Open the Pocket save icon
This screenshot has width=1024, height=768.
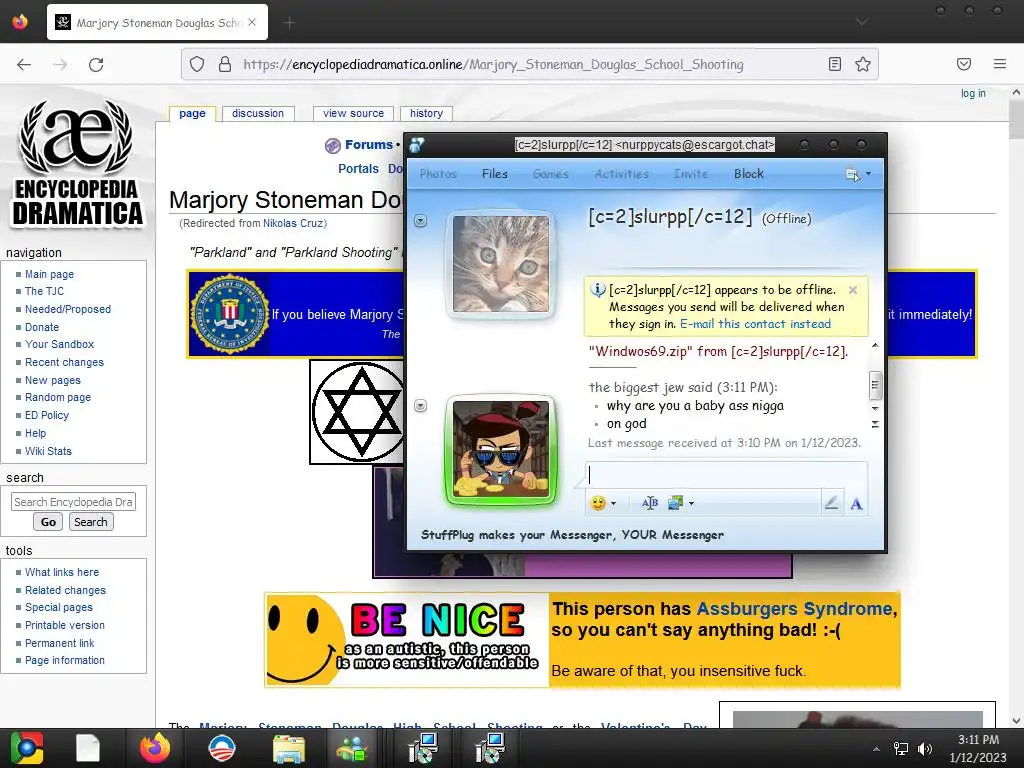964,64
